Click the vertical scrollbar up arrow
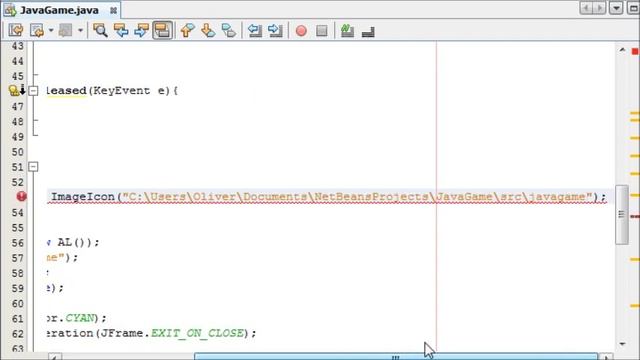The width and height of the screenshot is (640, 360). pos(622,50)
